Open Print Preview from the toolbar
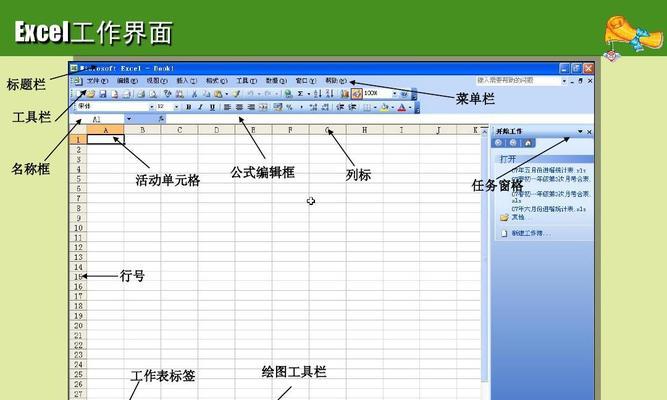Viewport: 667px width, 400px height. (x=153, y=94)
